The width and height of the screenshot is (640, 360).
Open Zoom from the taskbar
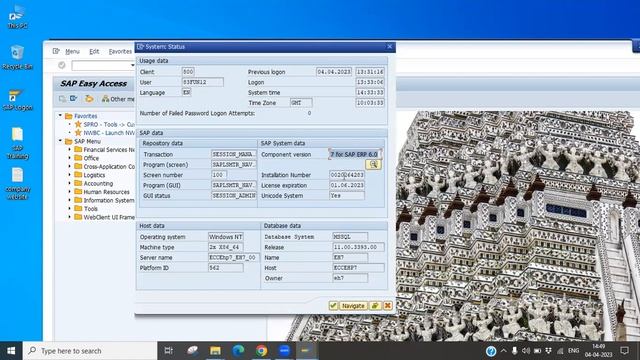pos(284,351)
